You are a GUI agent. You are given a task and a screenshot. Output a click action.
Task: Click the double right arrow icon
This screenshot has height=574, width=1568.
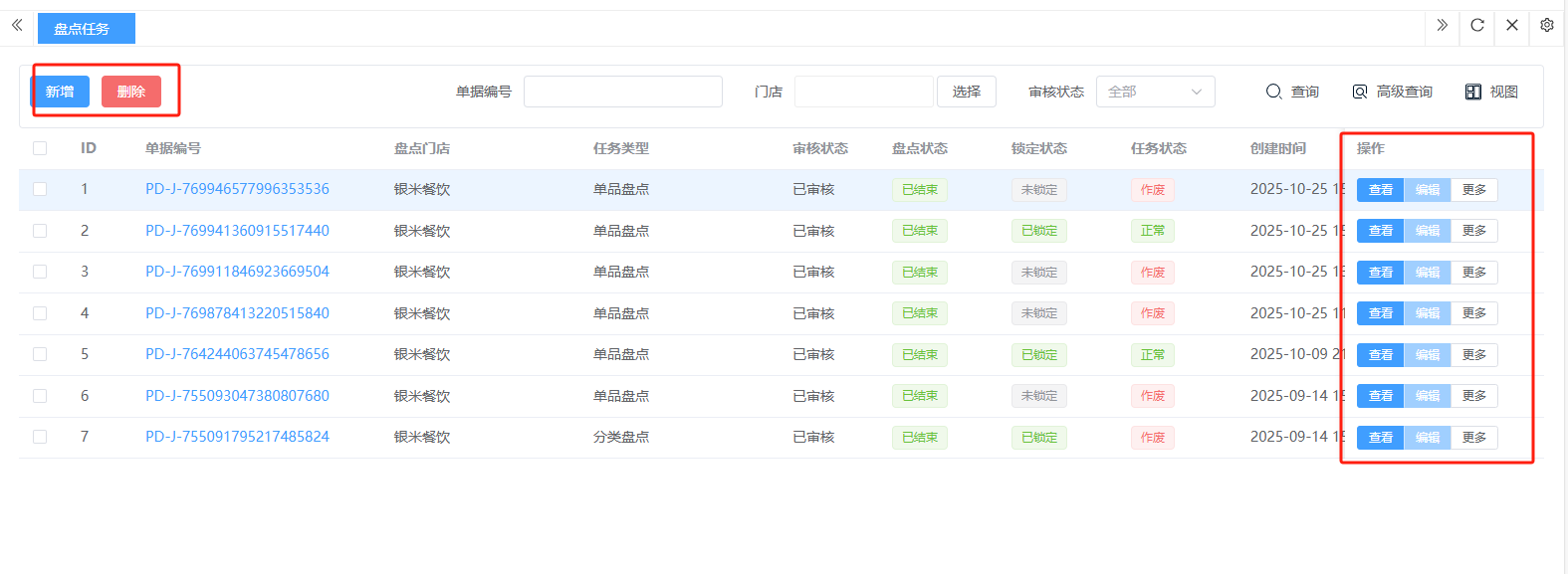[x=1442, y=26]
